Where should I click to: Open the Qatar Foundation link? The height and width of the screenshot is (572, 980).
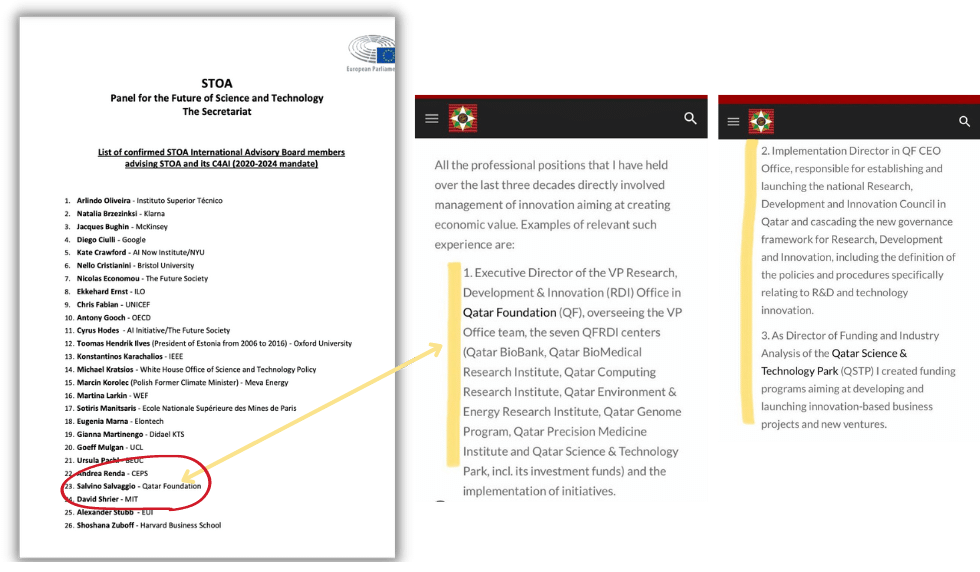tap(509, 313)
